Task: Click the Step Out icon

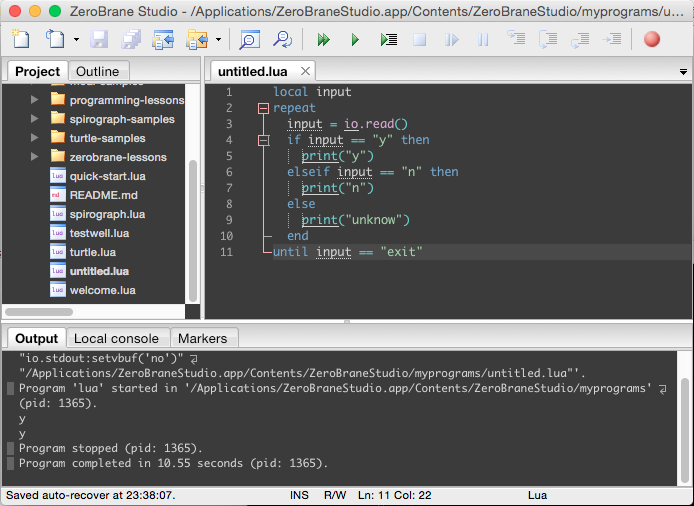Action: tap(580, 39)
